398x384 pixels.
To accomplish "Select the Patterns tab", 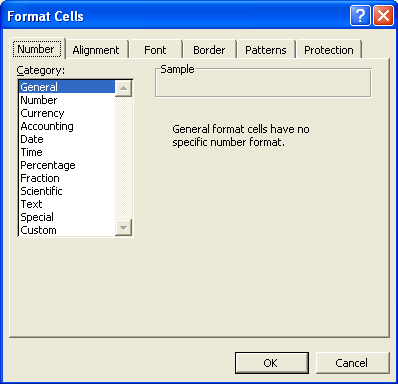I will click(266, 50).
